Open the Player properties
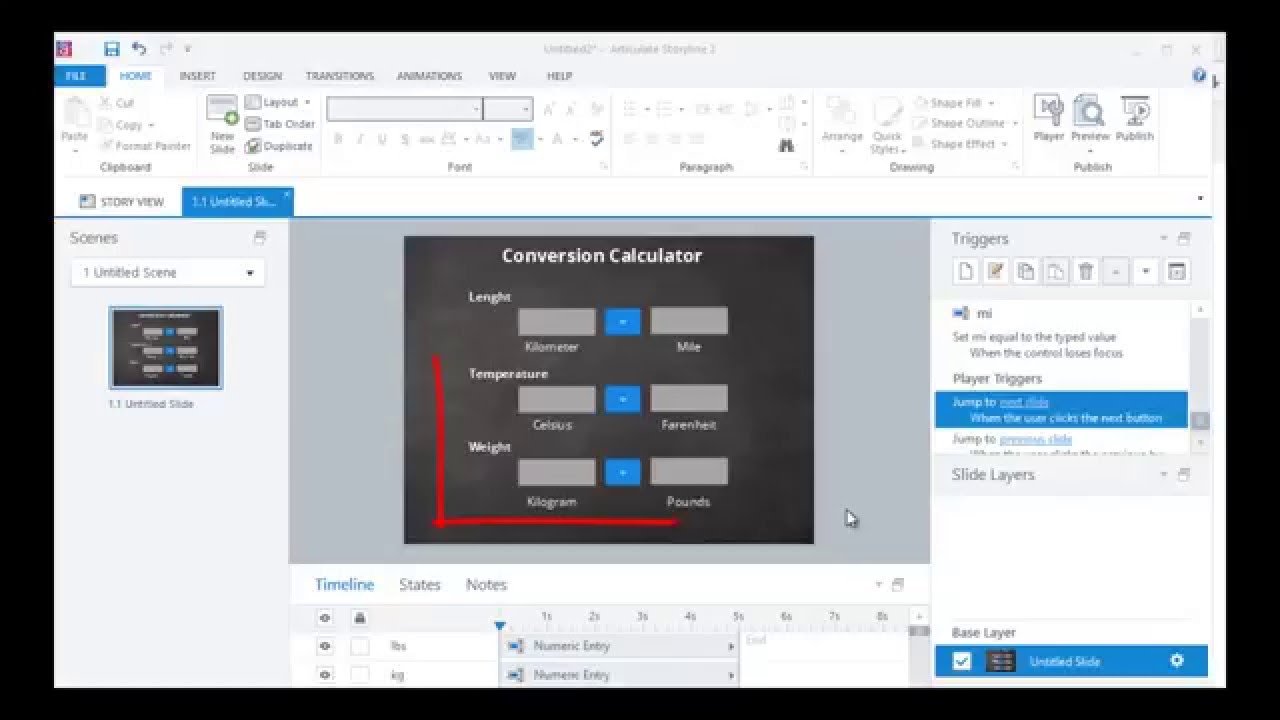The width and height of the screenshot is (1280, 720). (1048, 119)
